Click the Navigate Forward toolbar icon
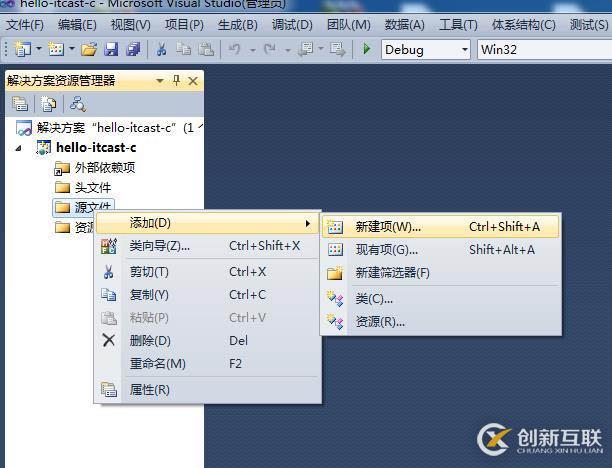Screen dimensions: 612x468 pos(338,50)
